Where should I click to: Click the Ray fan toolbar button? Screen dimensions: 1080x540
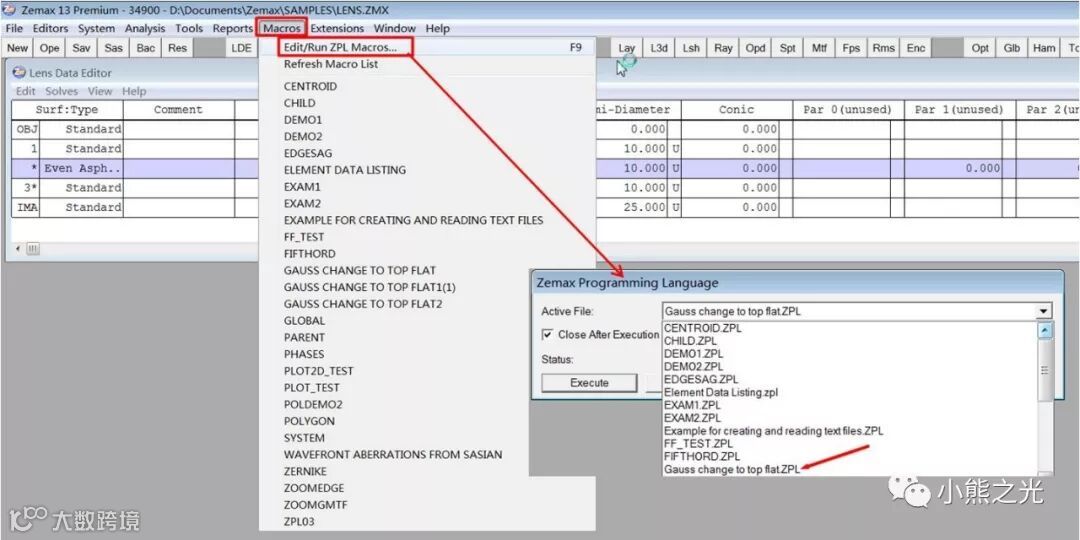pyautogui.click(x=723, y=48)
